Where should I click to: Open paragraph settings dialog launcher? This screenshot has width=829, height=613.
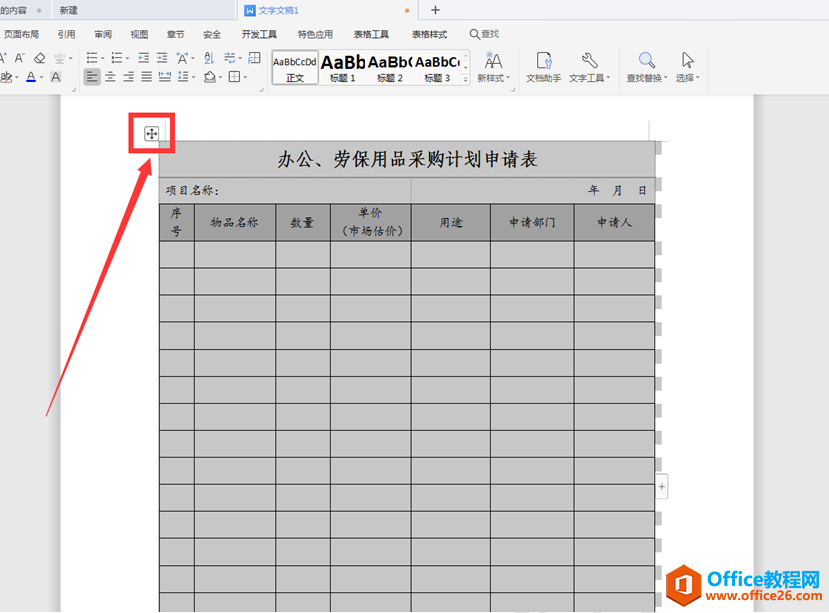[x=261, y=90]
